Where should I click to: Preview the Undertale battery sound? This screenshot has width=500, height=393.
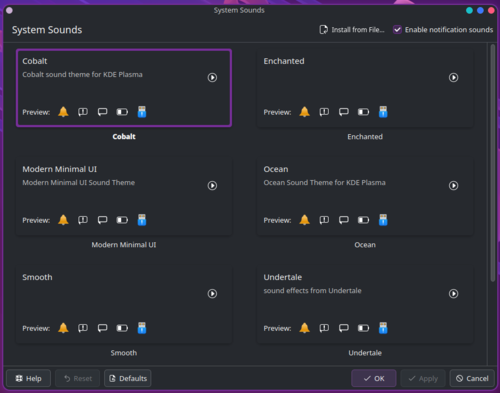point(363,328)
